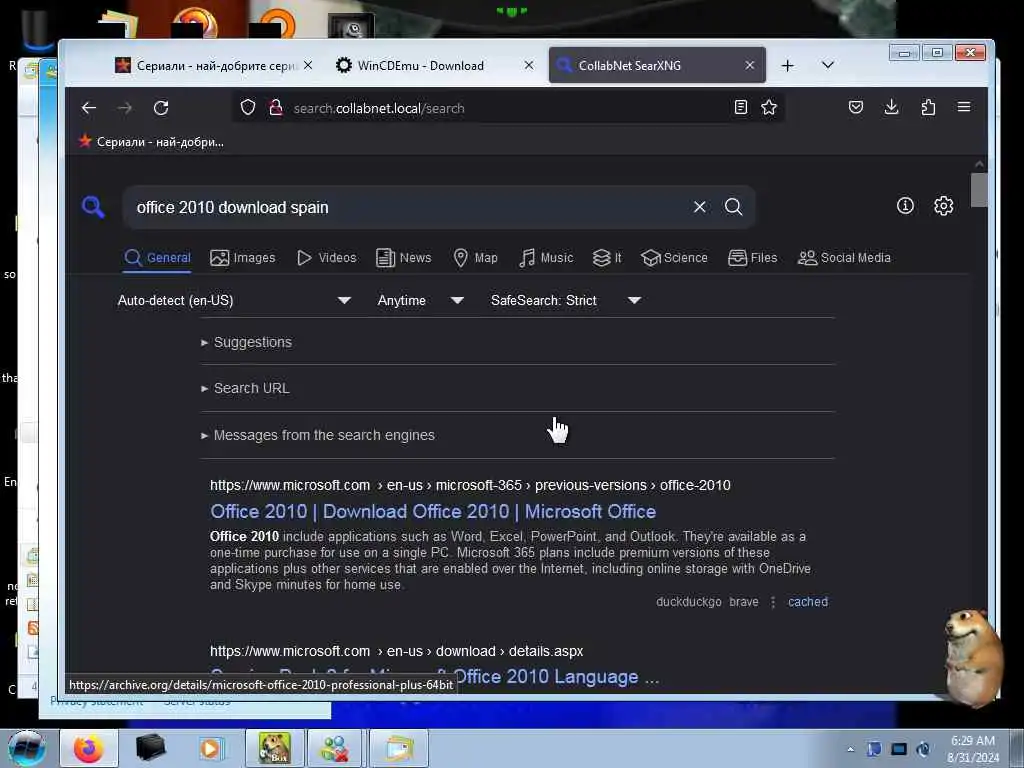1024x768 pixels.
Task: Show hidden system tray icons arrow
Action: pos(850,749)
